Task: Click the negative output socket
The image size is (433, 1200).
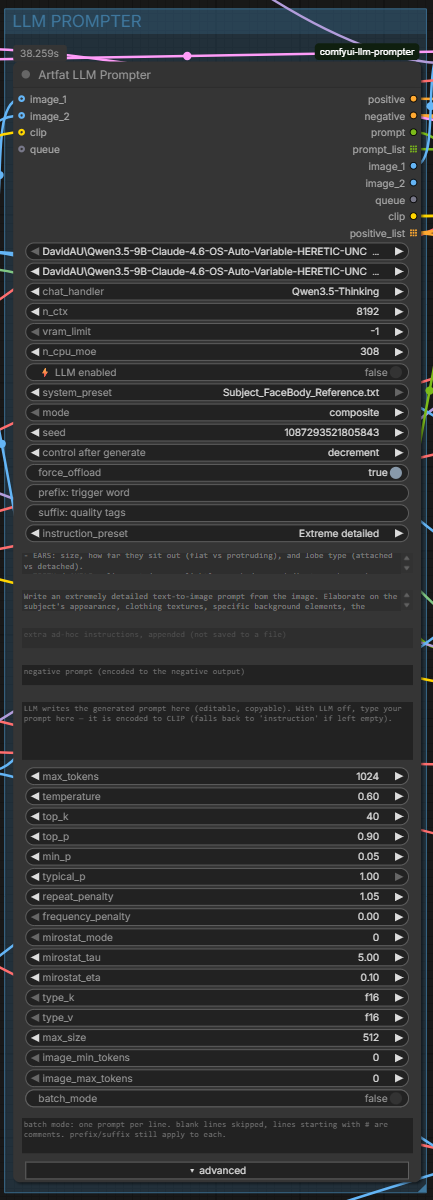Action: pos(414,116)
